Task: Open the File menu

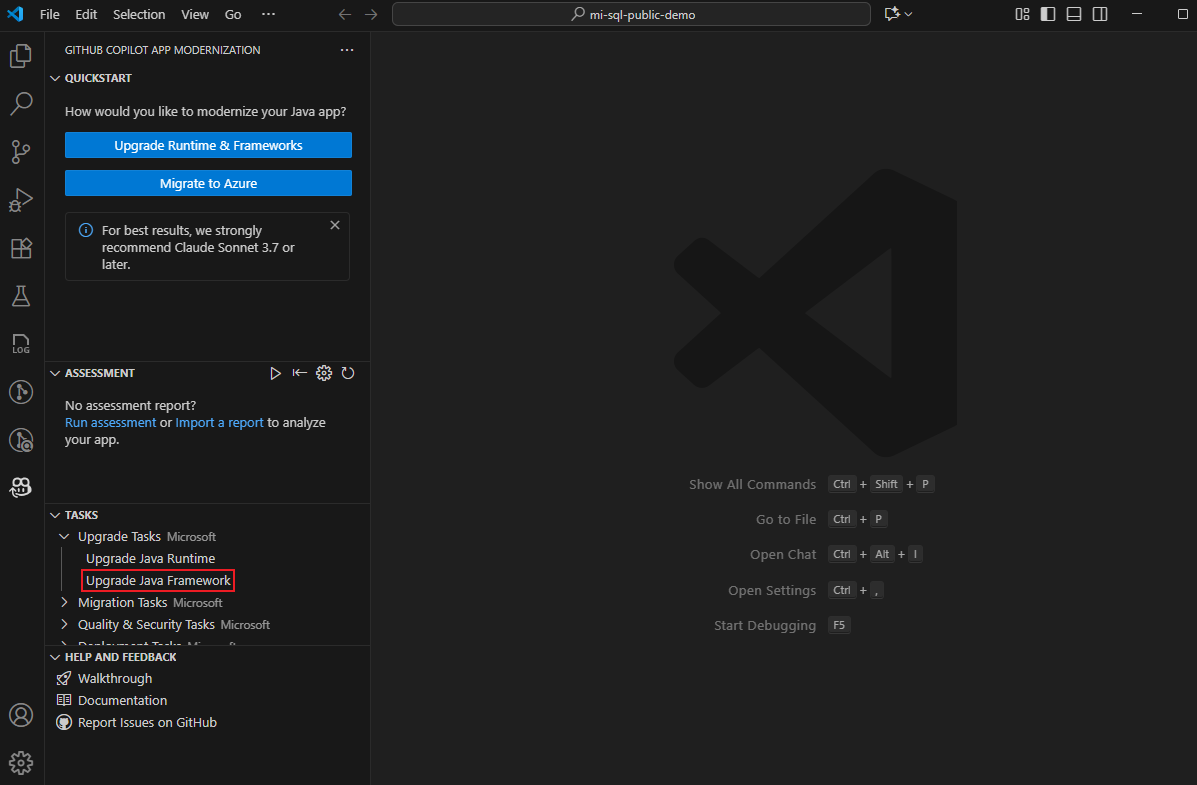Action: [x=49, y=14]
